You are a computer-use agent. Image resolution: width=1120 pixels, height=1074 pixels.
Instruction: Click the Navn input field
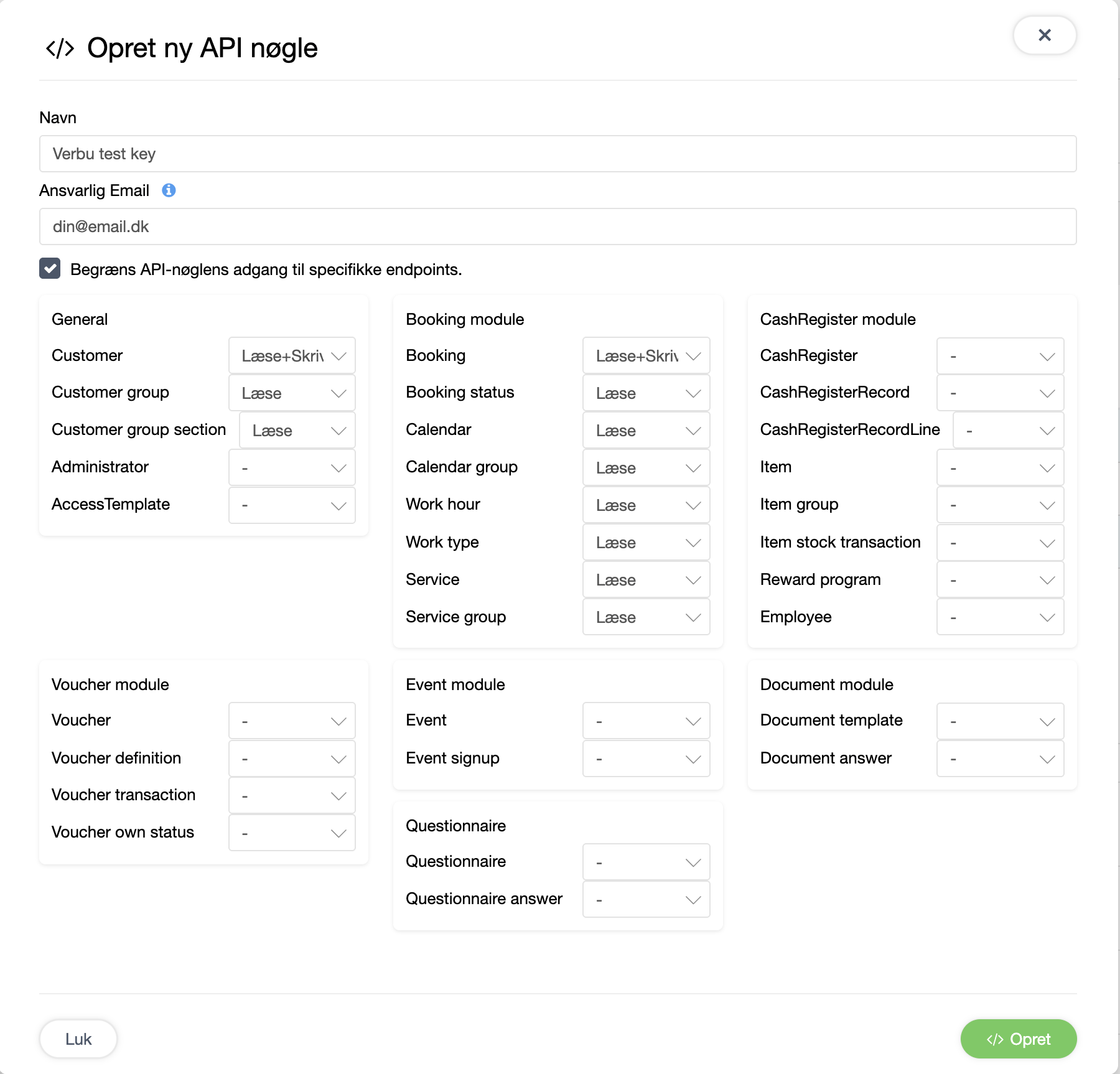point(558,154)
